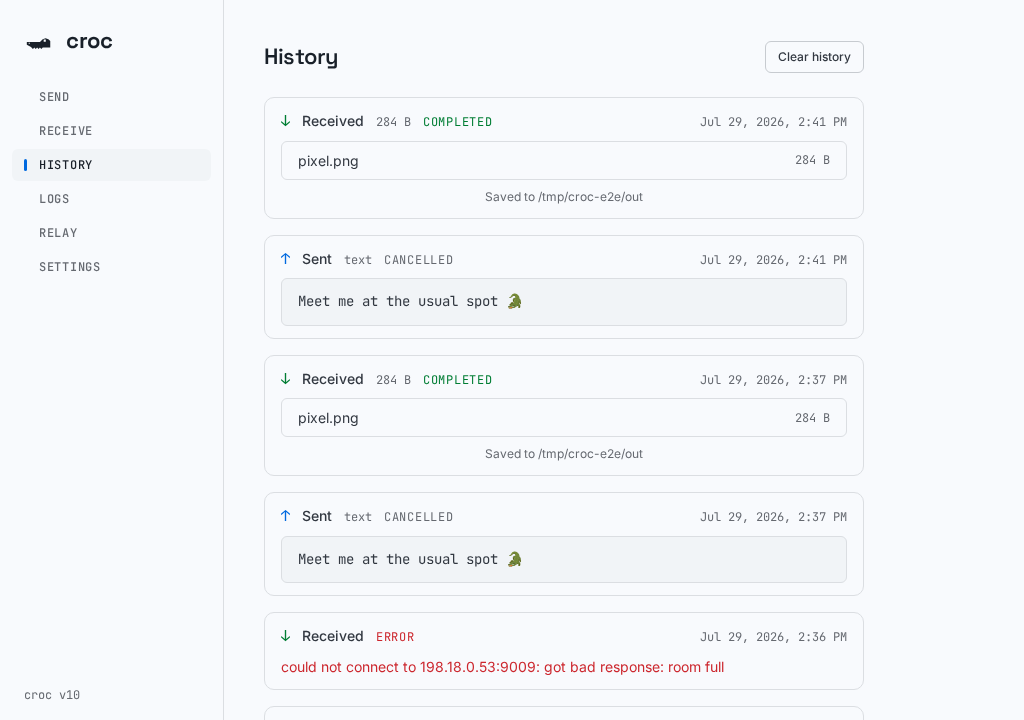Image resolution: width=1024 pixels, height=720 pixels.
Task: Click the message box in 2:37 PM Sent card
Action: click(564, 559)
